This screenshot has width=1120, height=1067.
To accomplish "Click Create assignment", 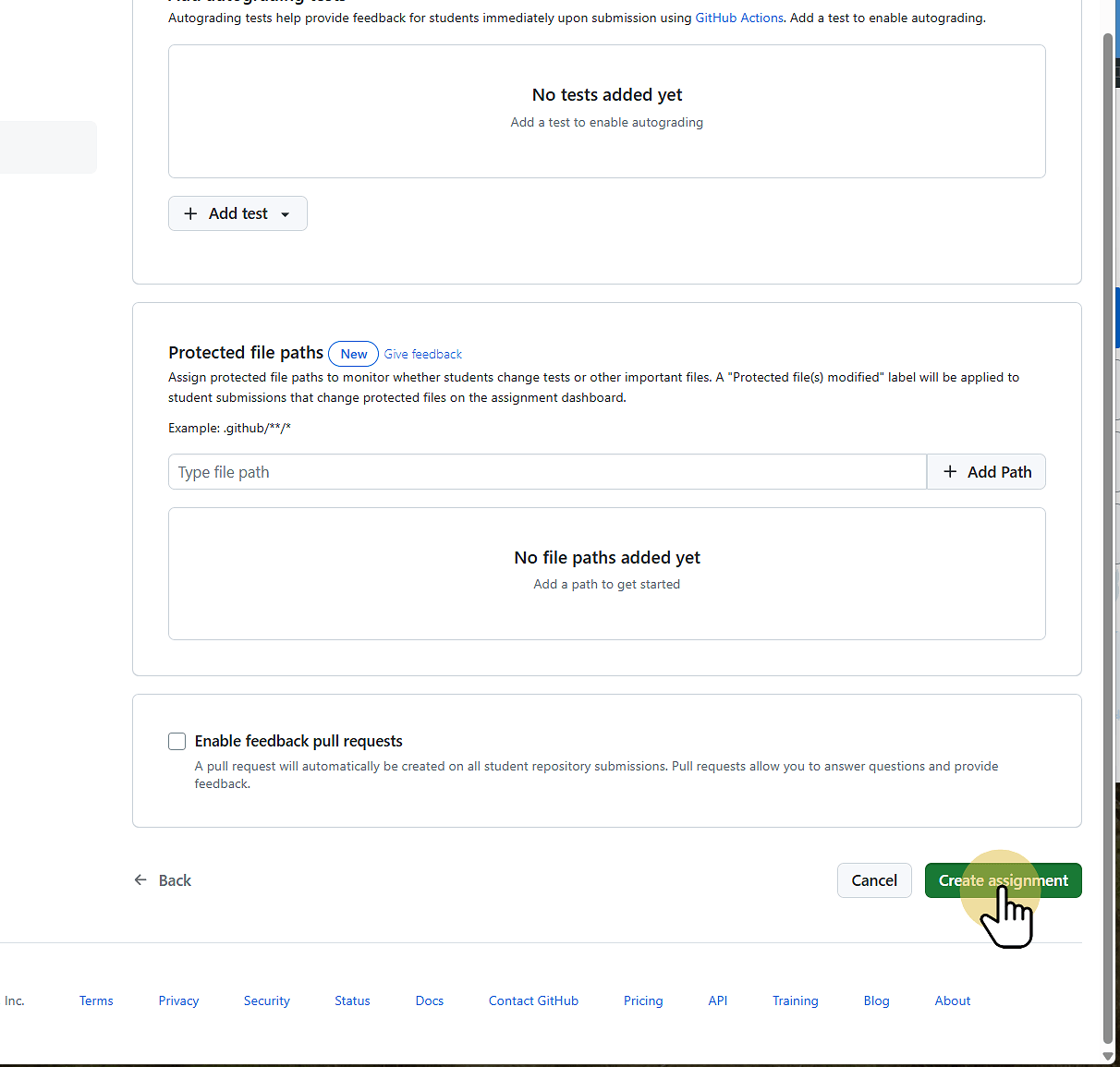I will click(x=1003, y=879).
